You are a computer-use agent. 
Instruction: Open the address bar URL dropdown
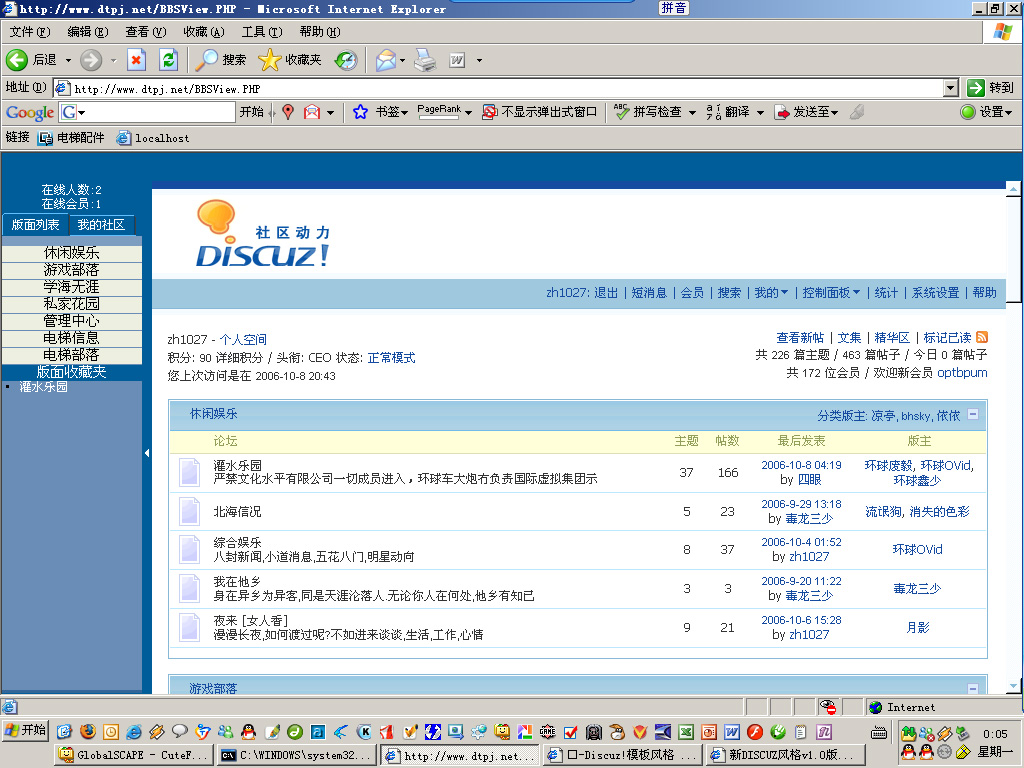pos(951,88)
